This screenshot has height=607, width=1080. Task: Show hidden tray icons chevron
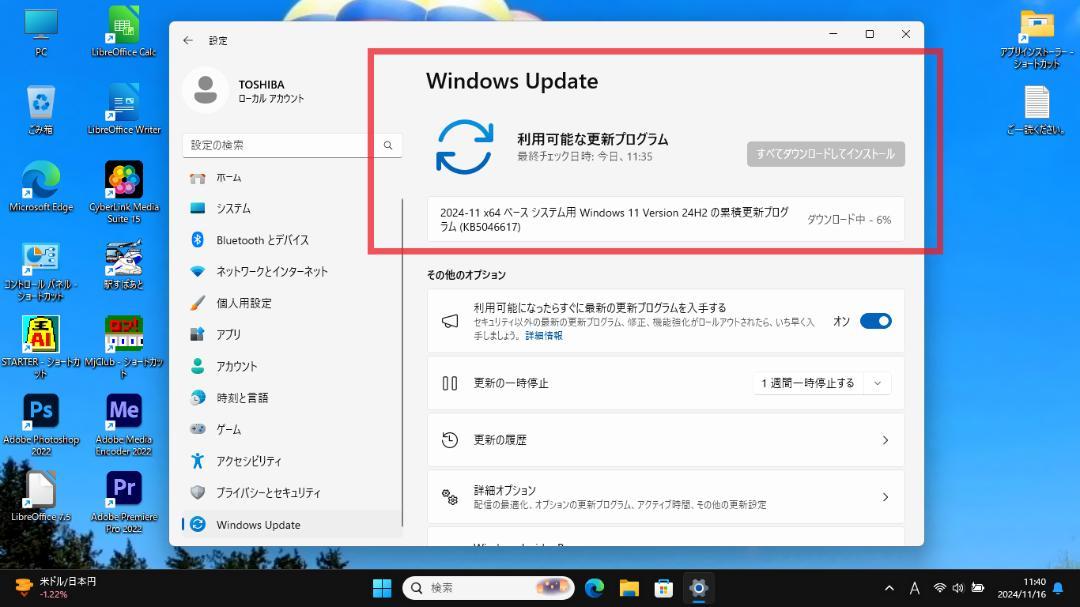click(x=889, y=588)
